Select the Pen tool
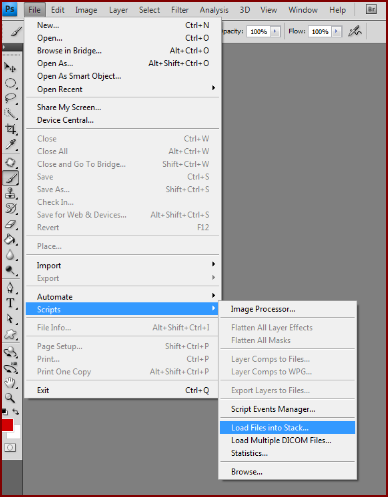This screenshot has width=388, height=497. pos(10,288)
